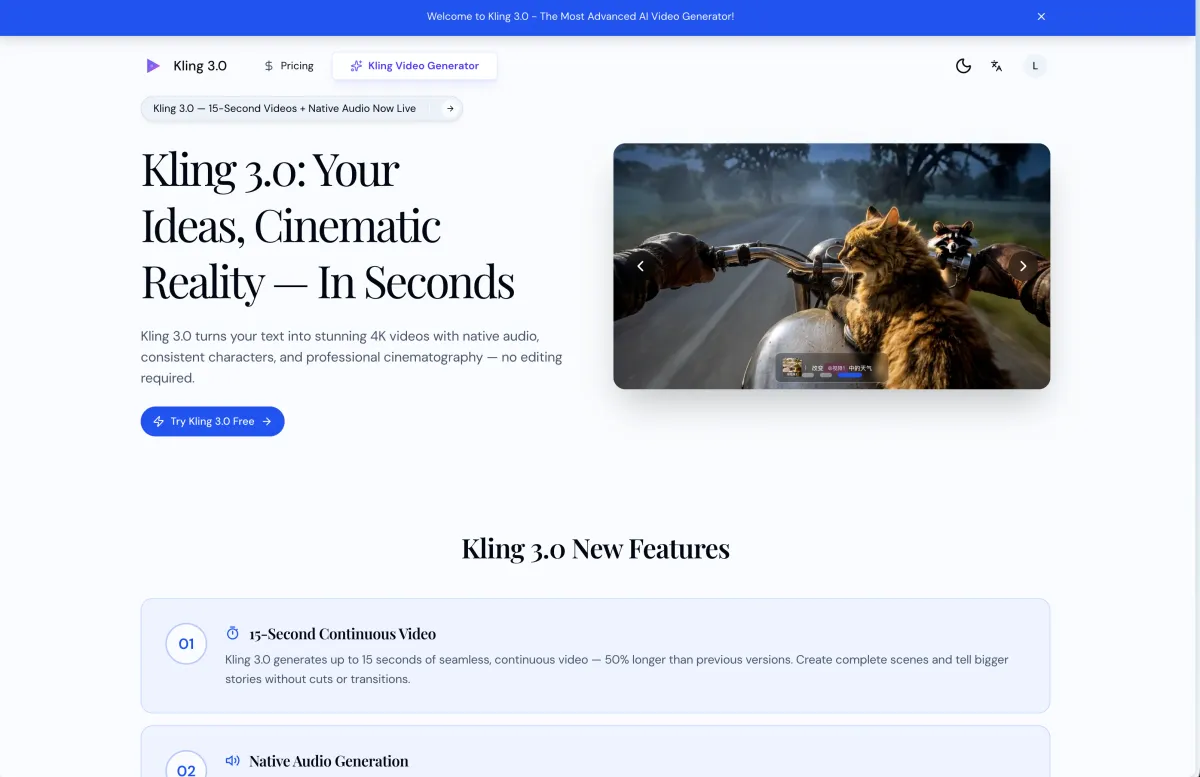Click the right arrow in Try Kling 3.0 Free
This screenshot has width=1200, height=777.
coord(267,421)
